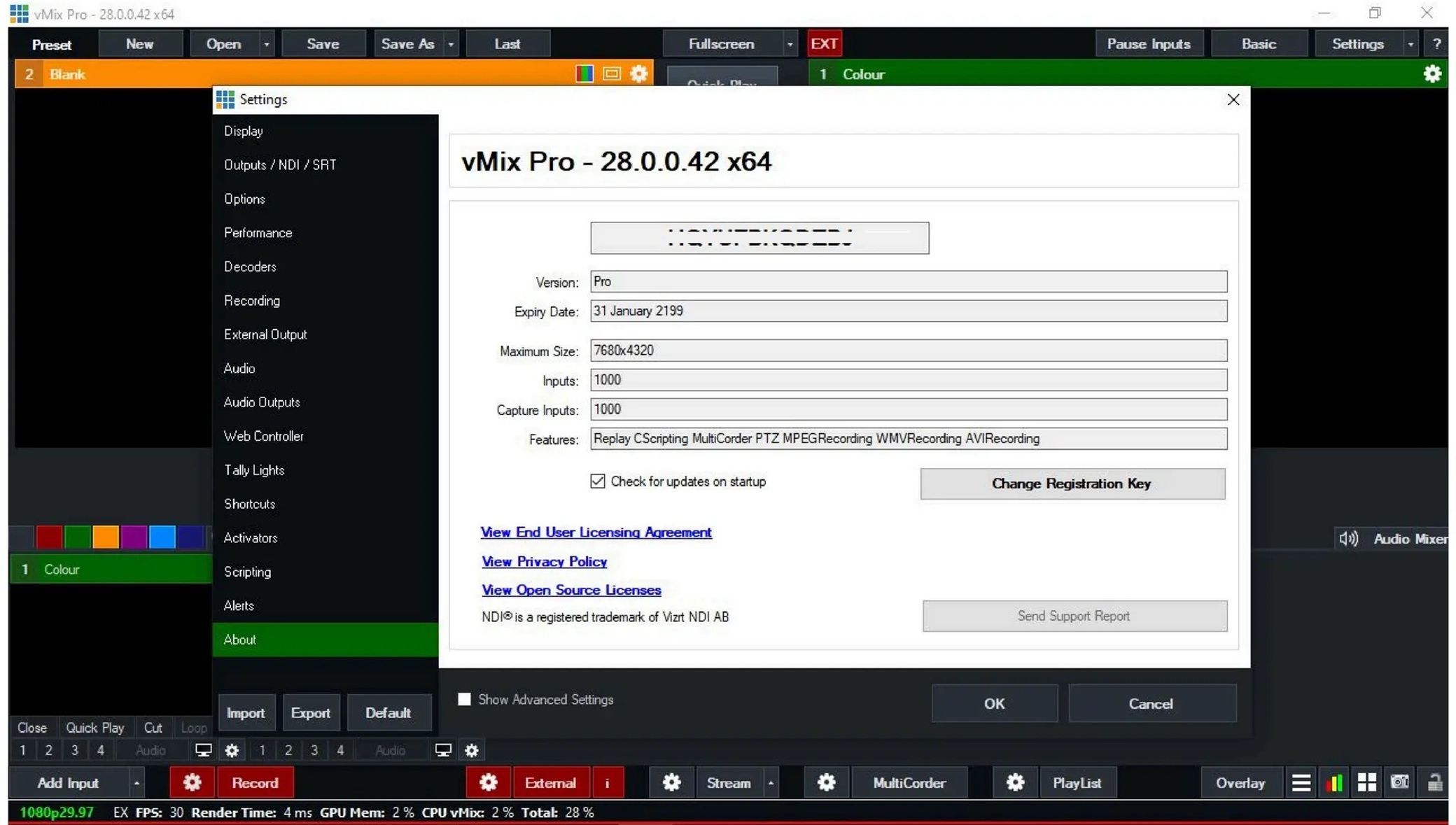Expand the Open dropdown arrow

coord(267,44)
